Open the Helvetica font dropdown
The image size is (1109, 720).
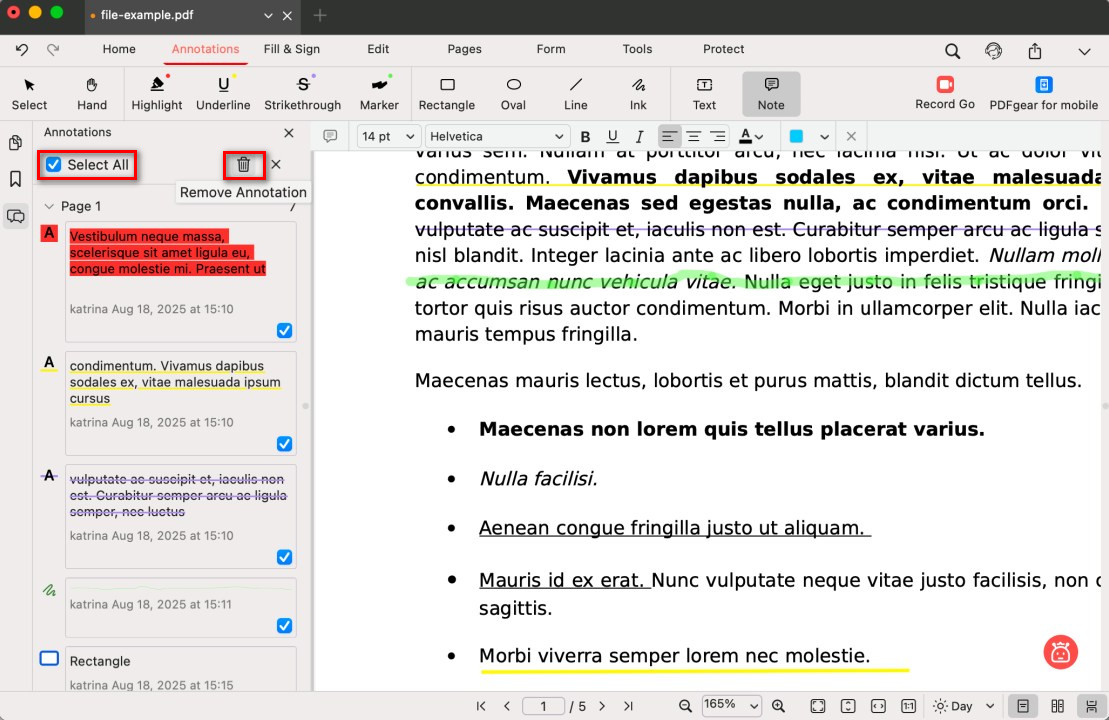(x=497, y=136)
